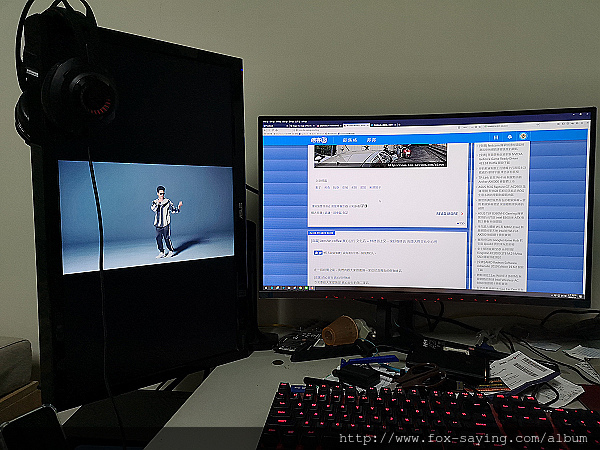Select the active browser tab
This screenshot has width=600, height=450.
[x=355, y=125]
